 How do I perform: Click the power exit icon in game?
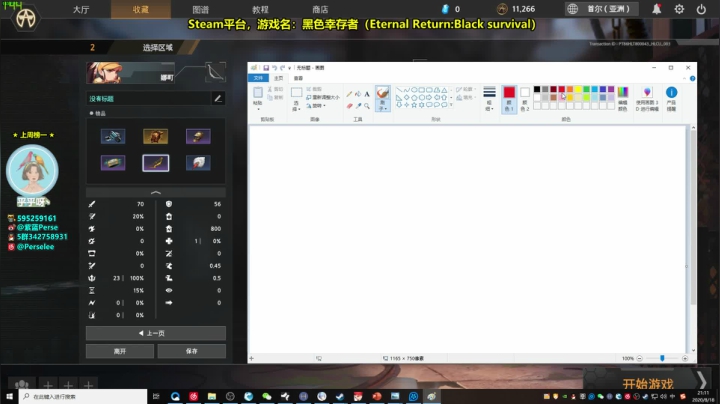(x=701, y=9)
